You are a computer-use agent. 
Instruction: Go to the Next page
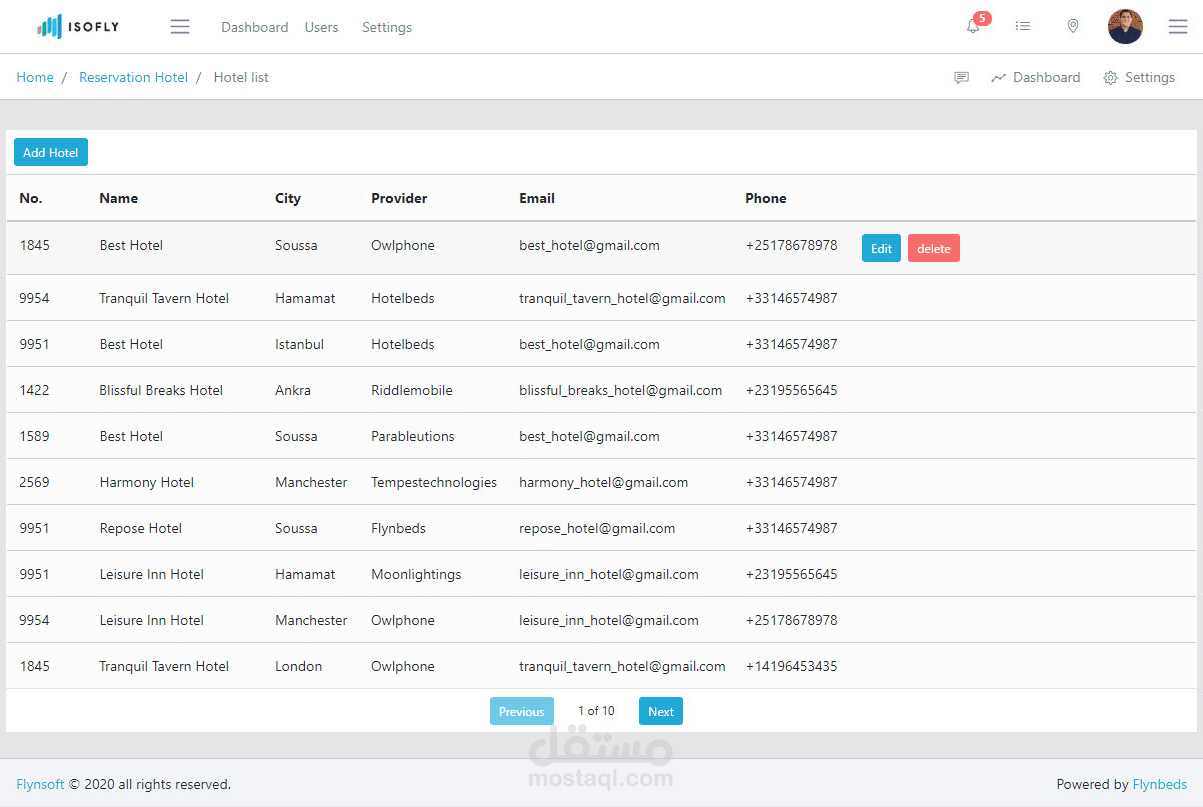(661, 711)
